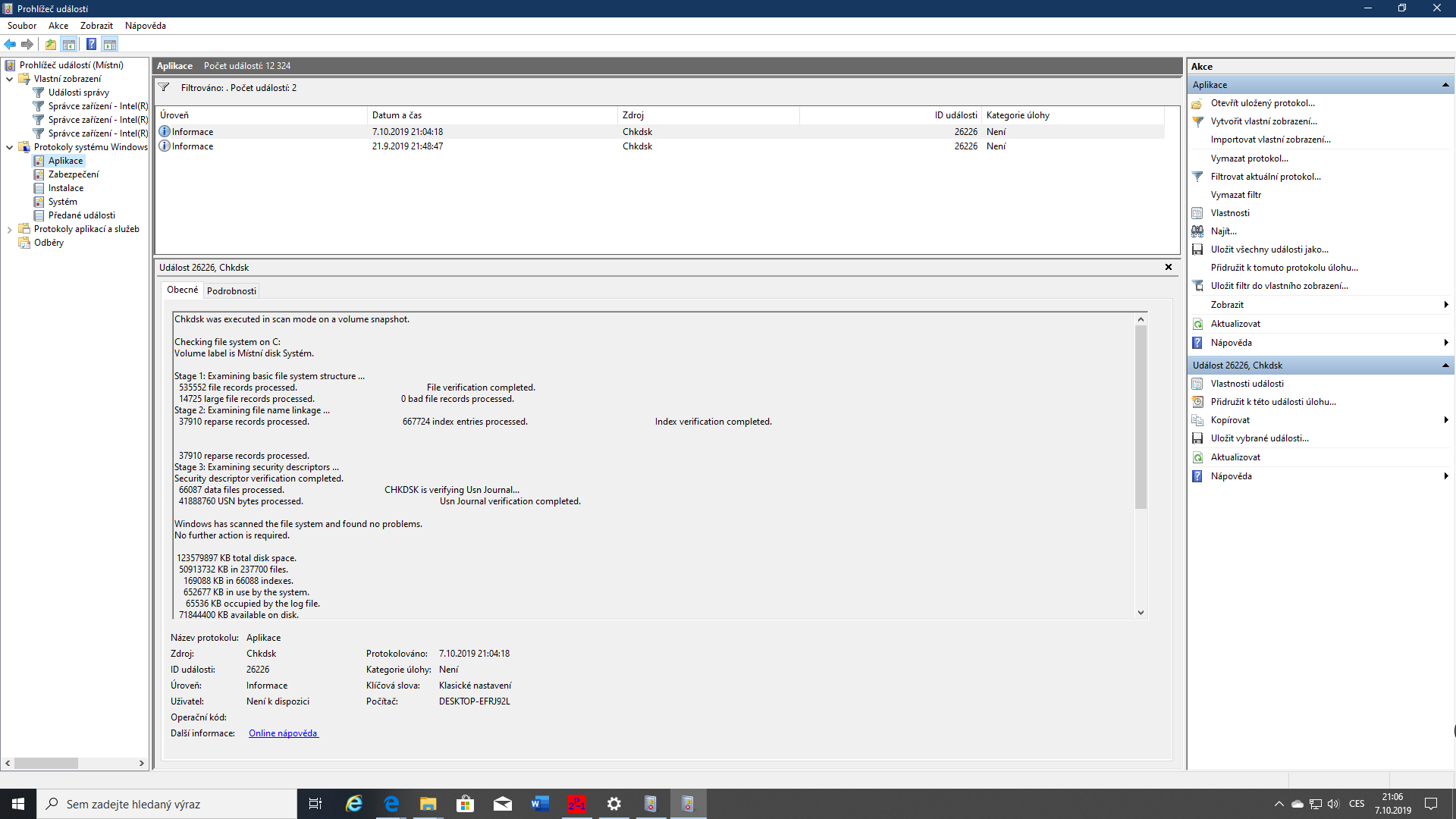Collapse the Protokoly systému Windows node

[x=9, y=147]
